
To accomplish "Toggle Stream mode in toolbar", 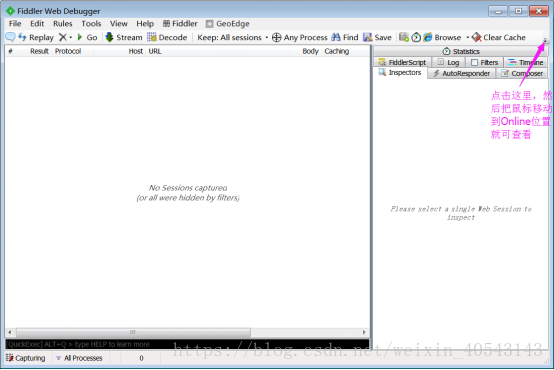I will [124, 37].
